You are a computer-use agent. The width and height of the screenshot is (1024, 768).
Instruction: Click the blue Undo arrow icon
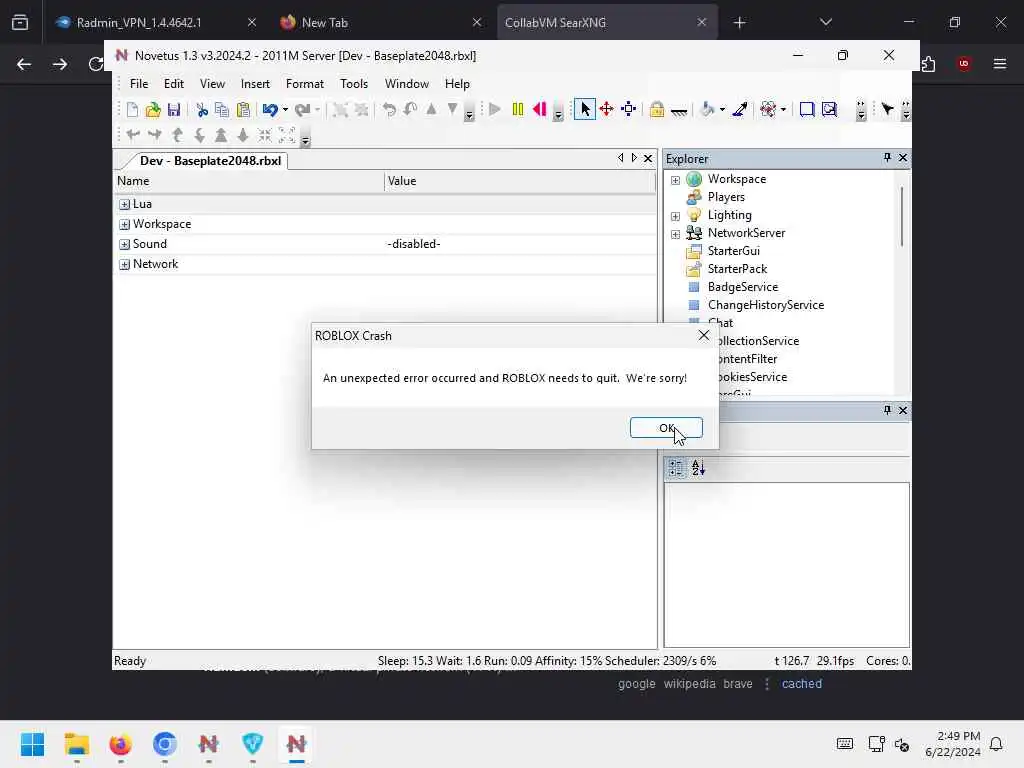pyautogui.click(x=270, y=110)
